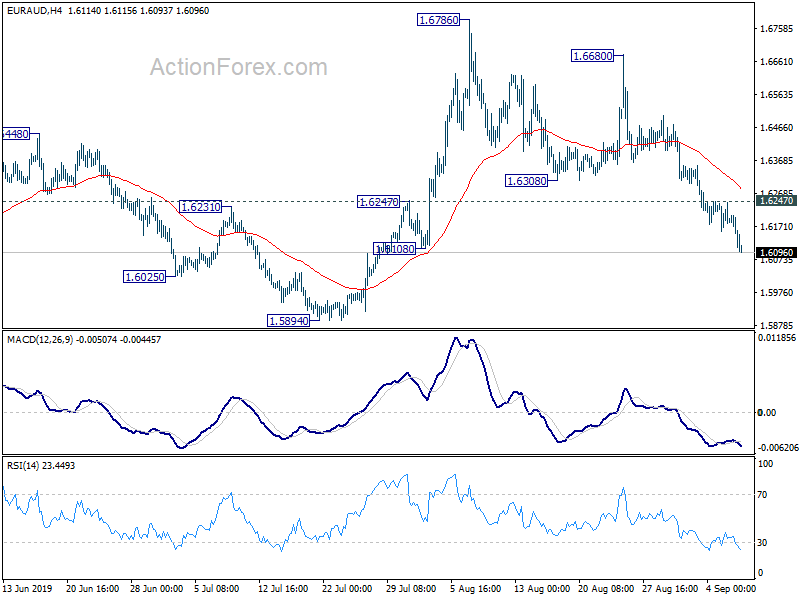Click the RSI 70 level label
The height and width of the screenshot is (600, 800).
pos(762,494)
